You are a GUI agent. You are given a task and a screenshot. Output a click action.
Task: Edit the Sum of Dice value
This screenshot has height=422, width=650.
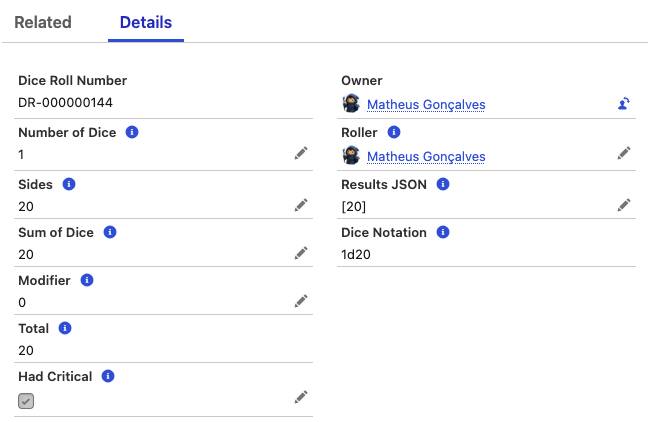(x=301, y=253)
